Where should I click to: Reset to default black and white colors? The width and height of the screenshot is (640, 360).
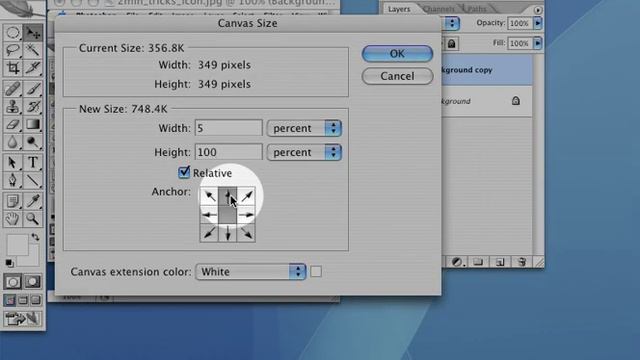[9, 263]
